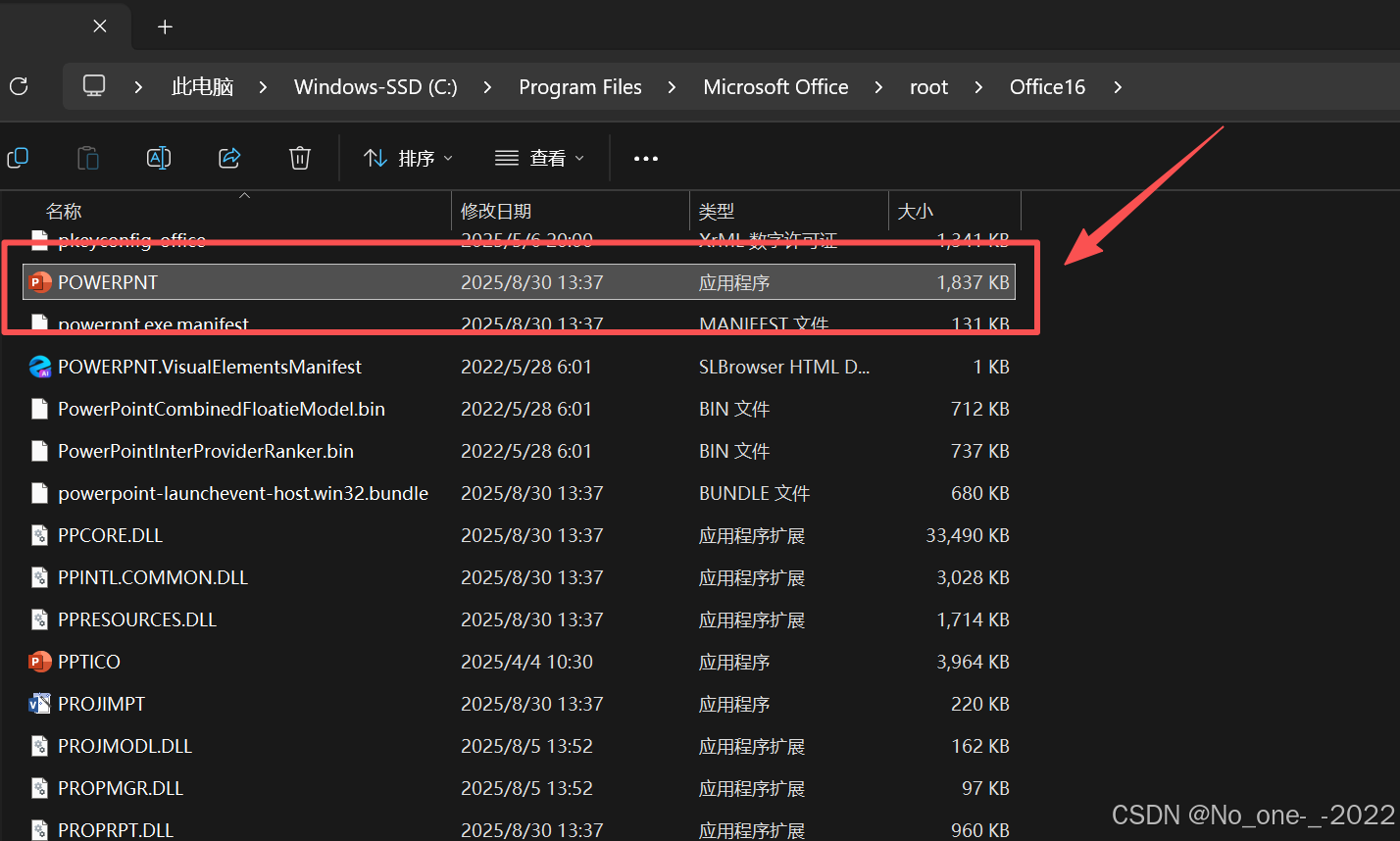
Task: Select PROPMGR.DLL file name
Action: pyautogui.click(x=121, y=788)
